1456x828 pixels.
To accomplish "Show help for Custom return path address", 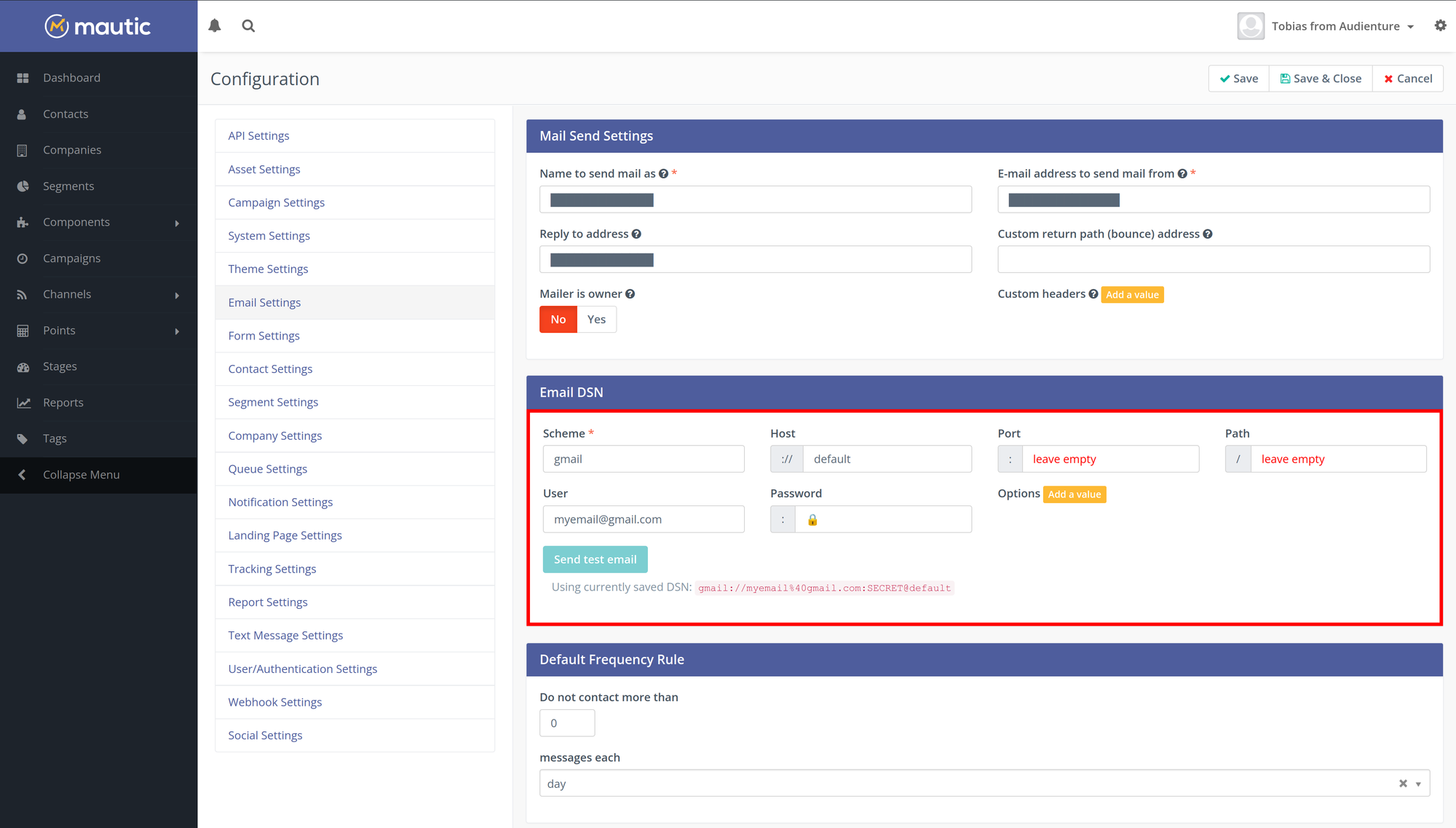I will pyautogui.click(x=1208, y=234).
